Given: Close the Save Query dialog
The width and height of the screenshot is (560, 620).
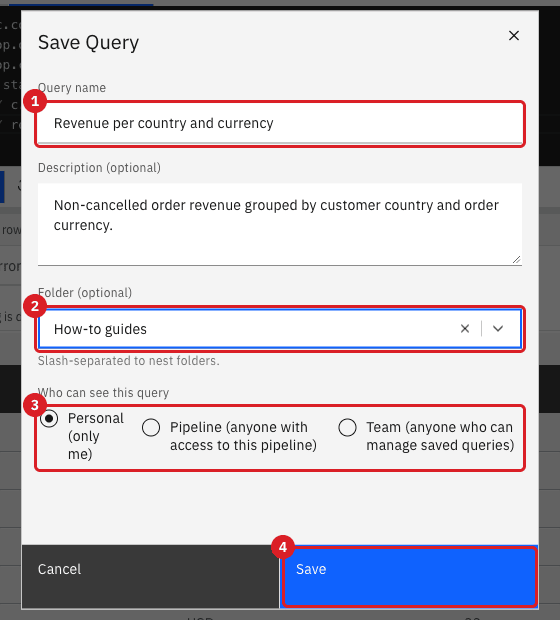Looking at the screenshot, I should [513, 36].
